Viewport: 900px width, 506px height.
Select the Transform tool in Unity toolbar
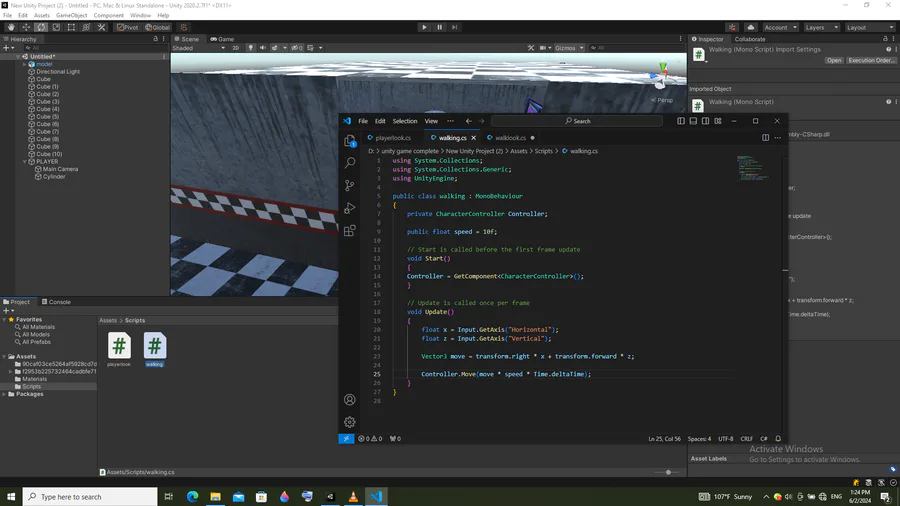tap(86, 27)
